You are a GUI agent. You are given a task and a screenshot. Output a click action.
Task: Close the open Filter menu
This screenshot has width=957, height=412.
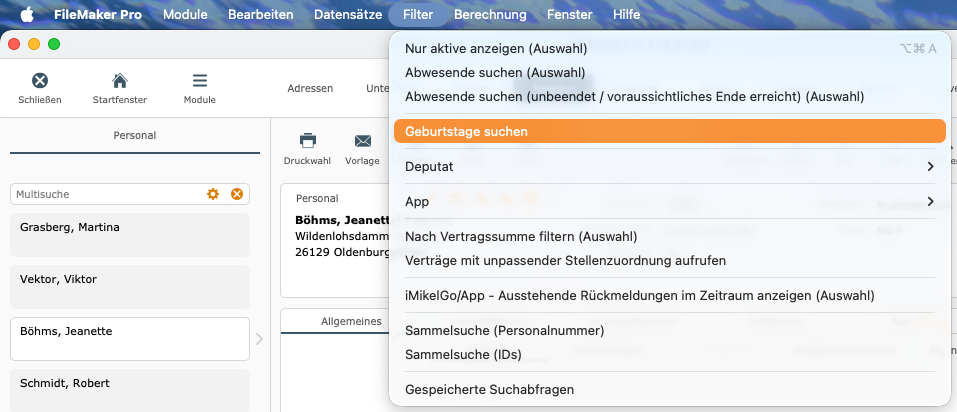pos(418,15)
